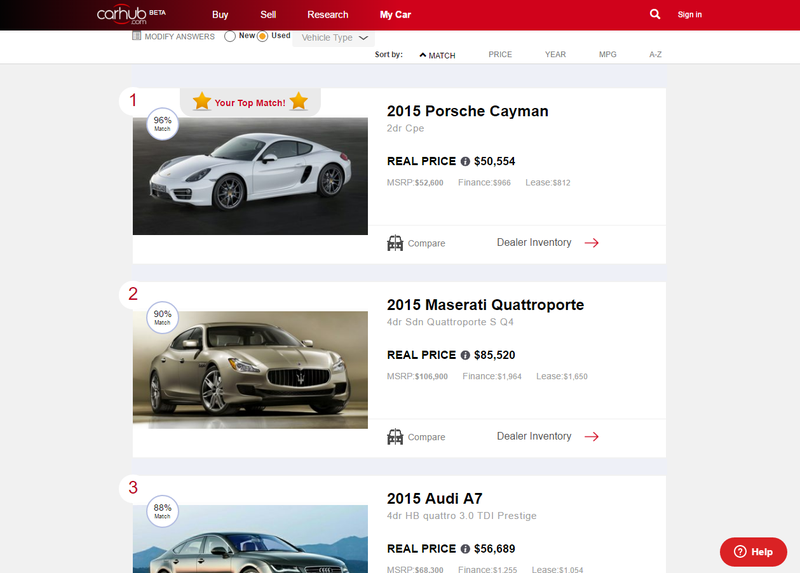800x573 pixels.
Task: Click the rank number 3 badge
Action: 133,488
